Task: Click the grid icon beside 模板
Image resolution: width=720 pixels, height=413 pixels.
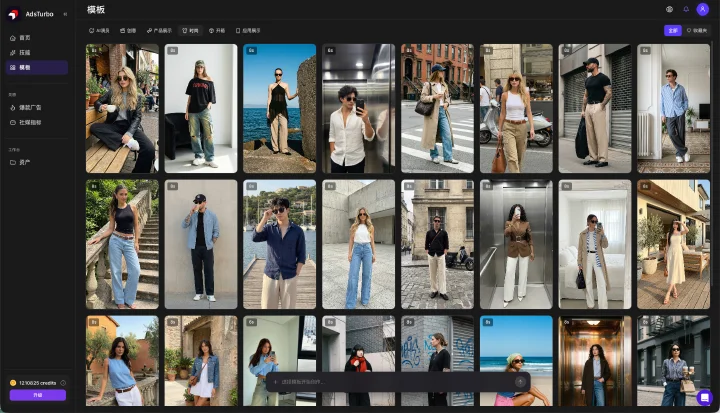Action: 13,68
